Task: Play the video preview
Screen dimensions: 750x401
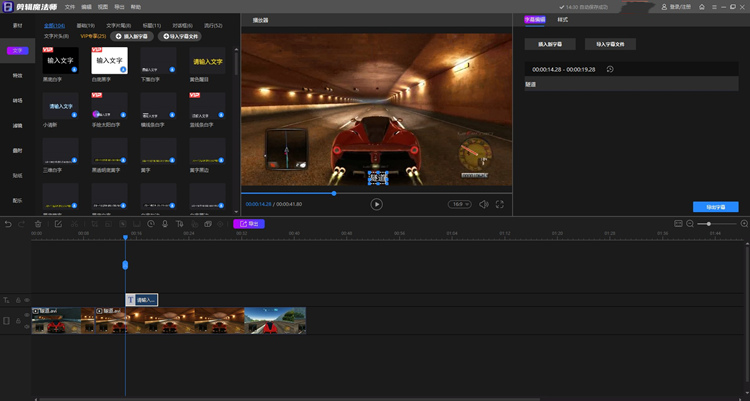Action: tap(376, 204)
